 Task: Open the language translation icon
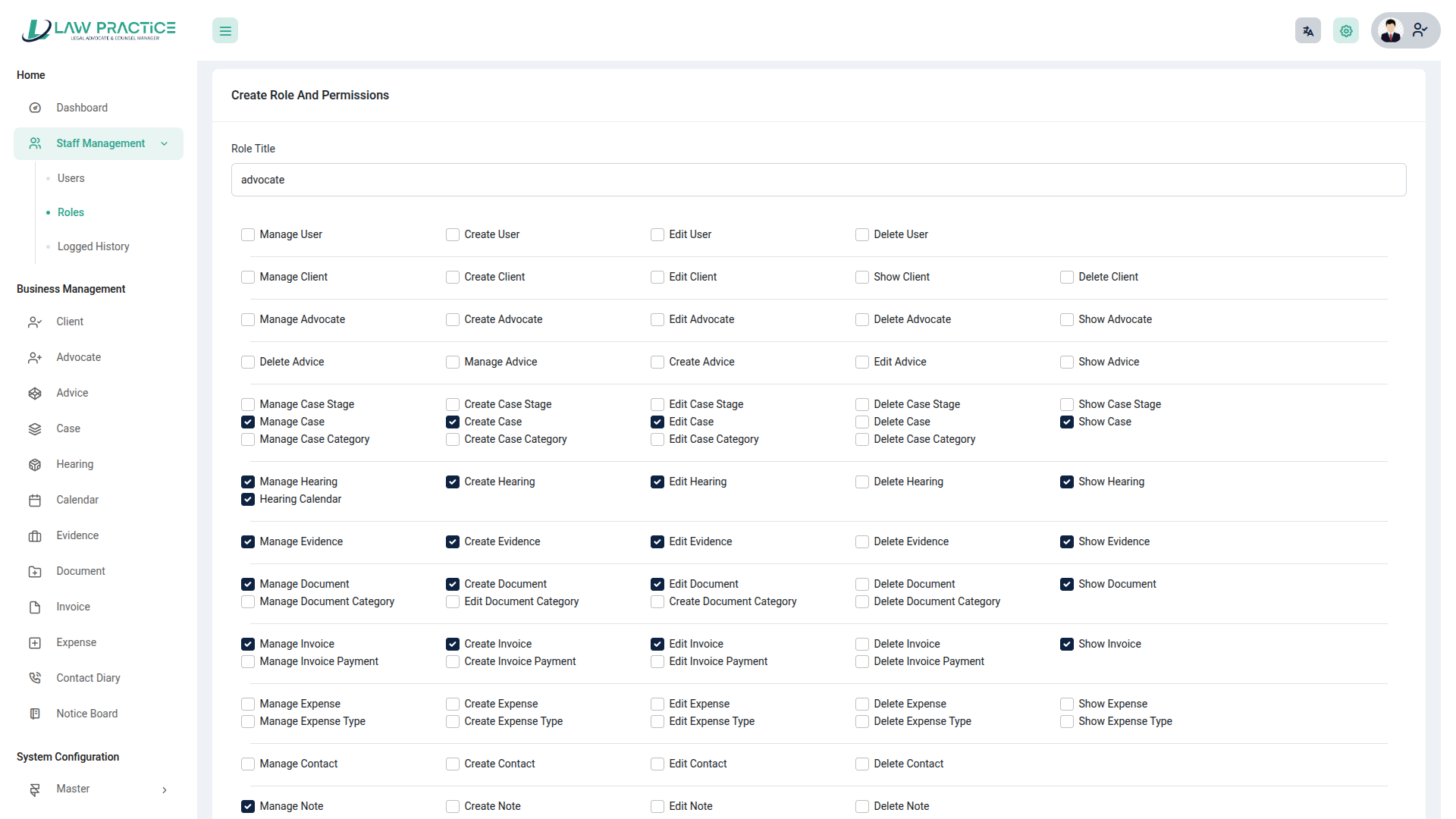tap(1307, 31)
